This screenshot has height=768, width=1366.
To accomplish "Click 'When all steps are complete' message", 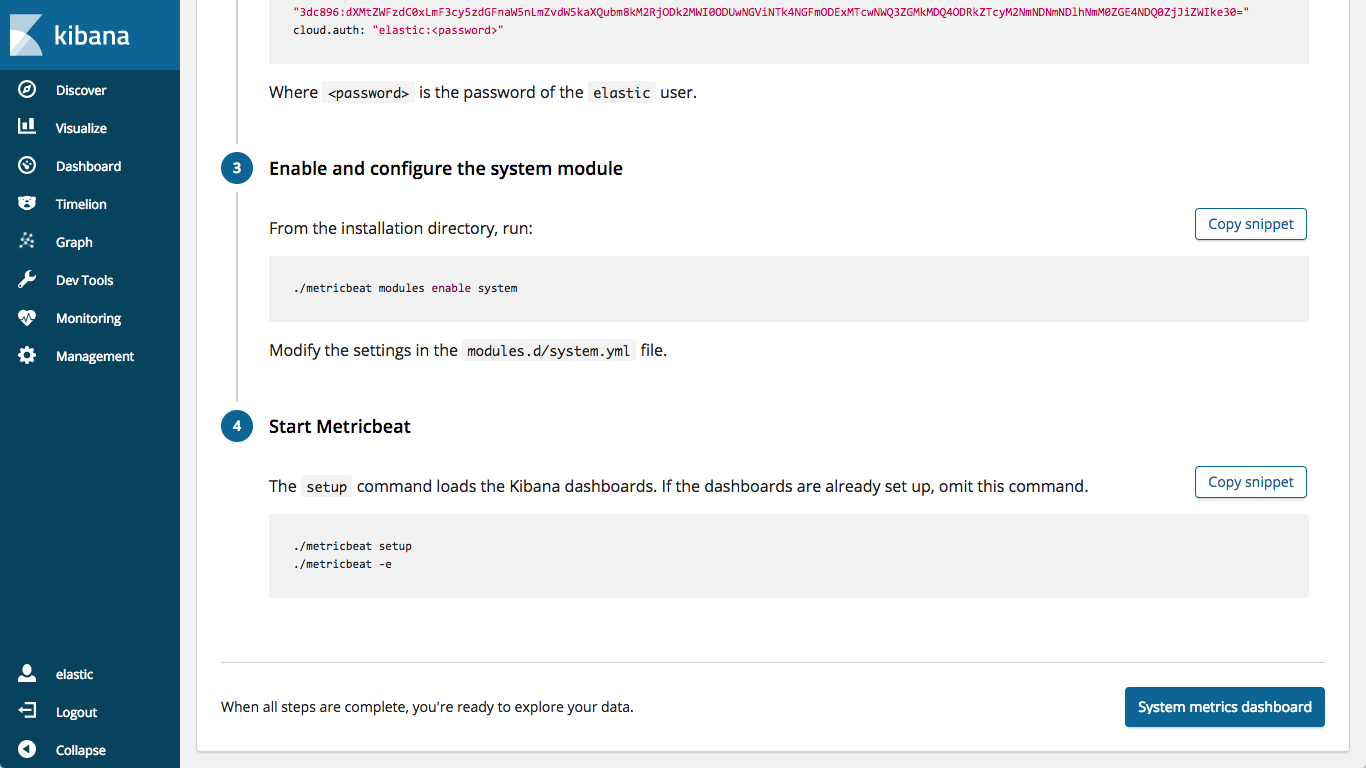I will (x=427, y=707).
